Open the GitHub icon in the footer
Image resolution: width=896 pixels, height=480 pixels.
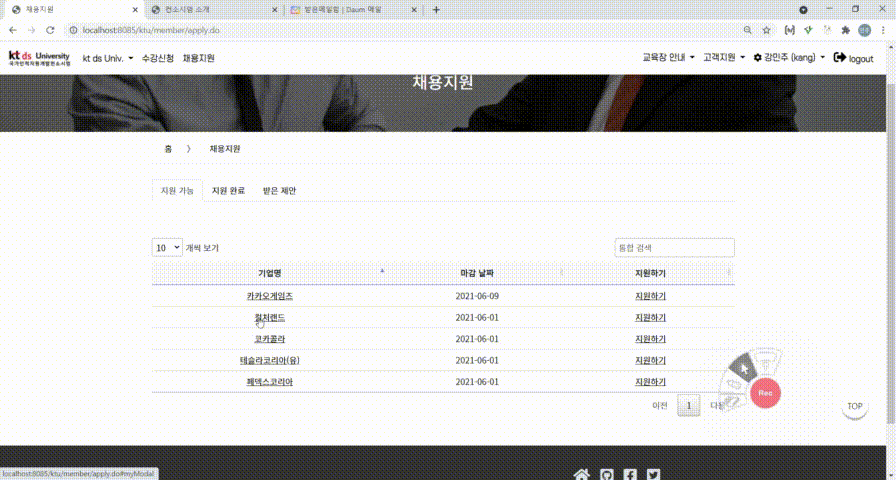(x=607, y=475)
